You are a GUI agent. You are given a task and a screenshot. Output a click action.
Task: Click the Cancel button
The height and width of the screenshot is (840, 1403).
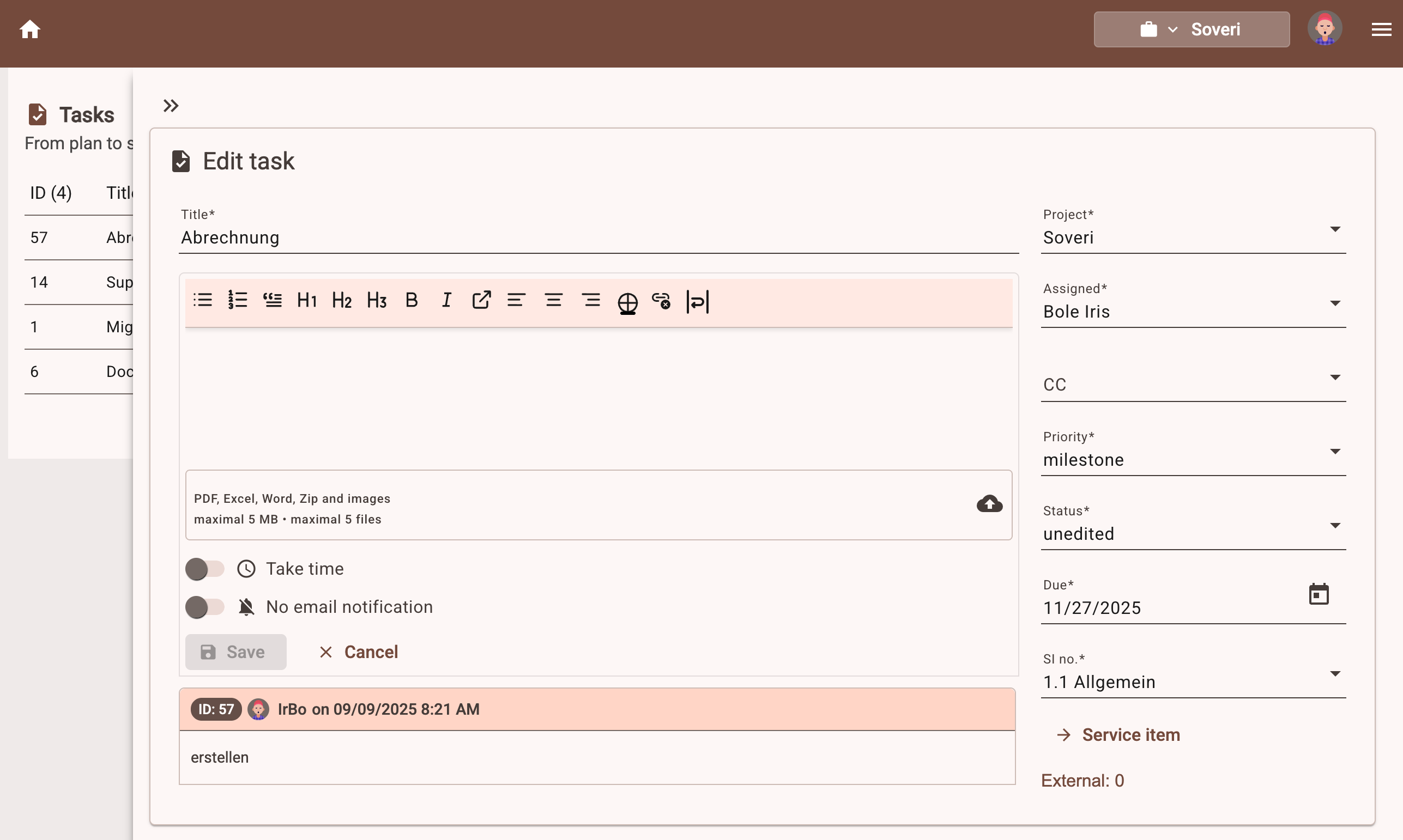click(359, 652)
